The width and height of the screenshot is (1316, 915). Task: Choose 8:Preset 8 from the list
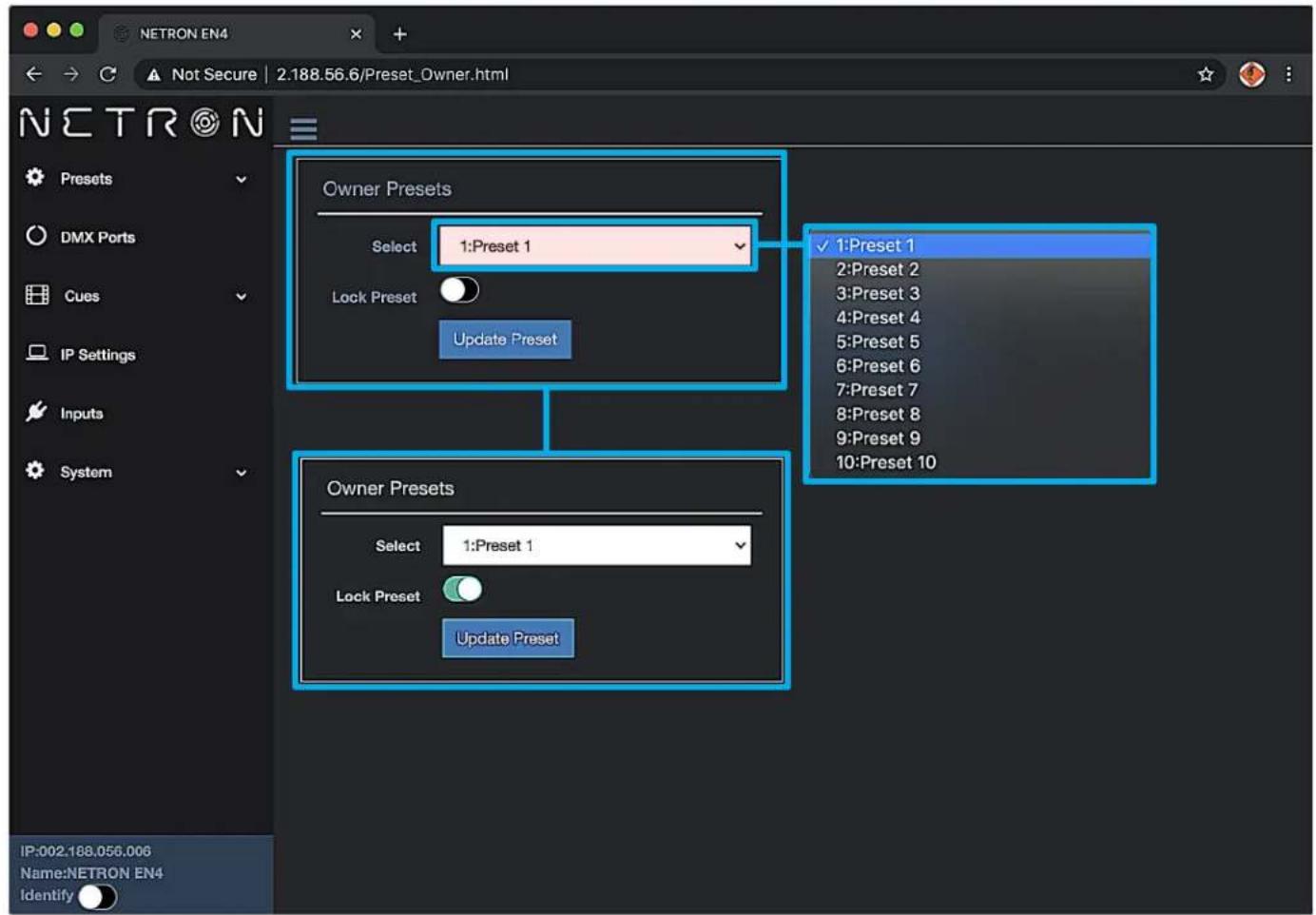(979, 414)
